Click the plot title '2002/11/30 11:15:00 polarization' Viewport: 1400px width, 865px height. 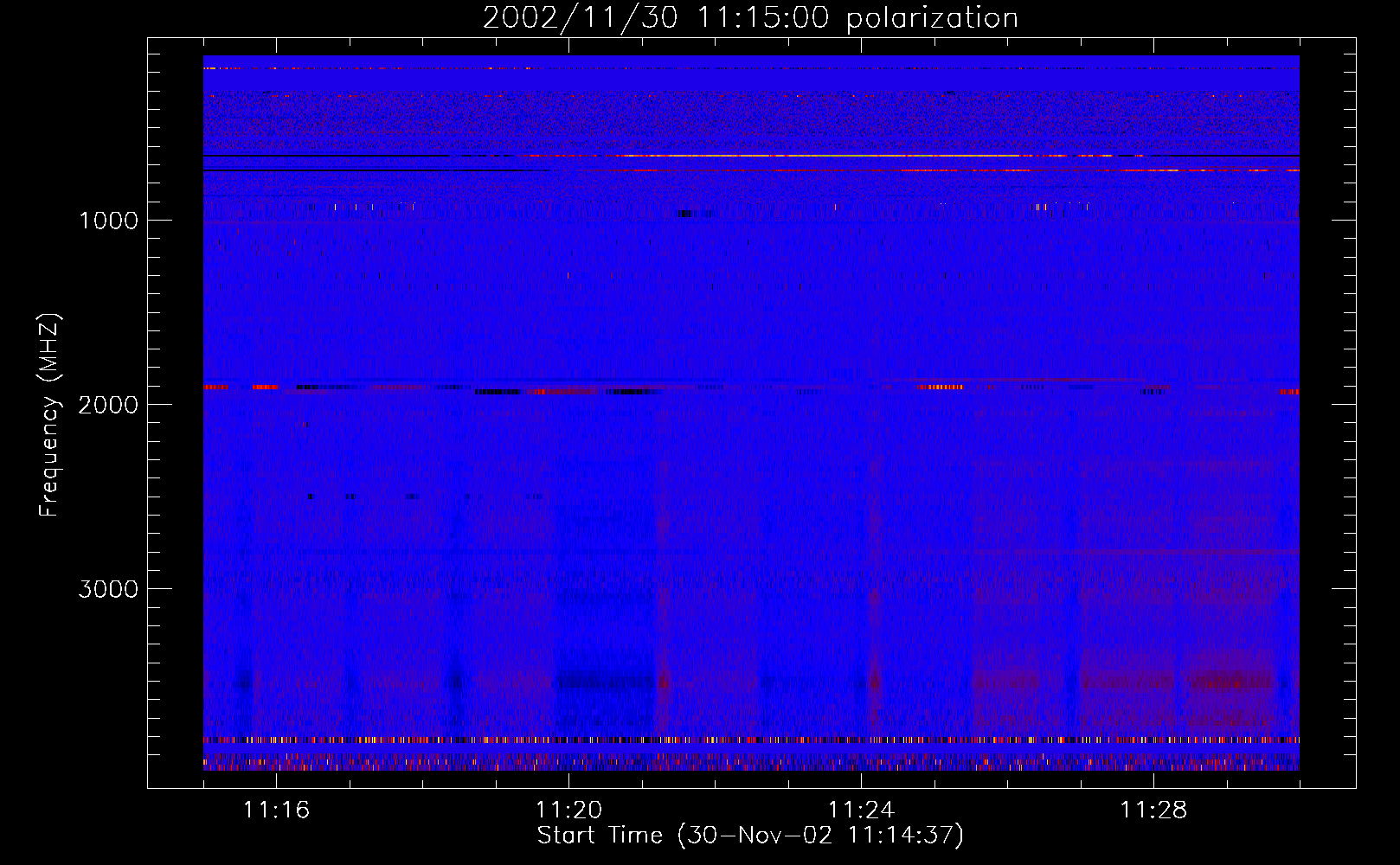pyautogui.click(x=750, y=18)
